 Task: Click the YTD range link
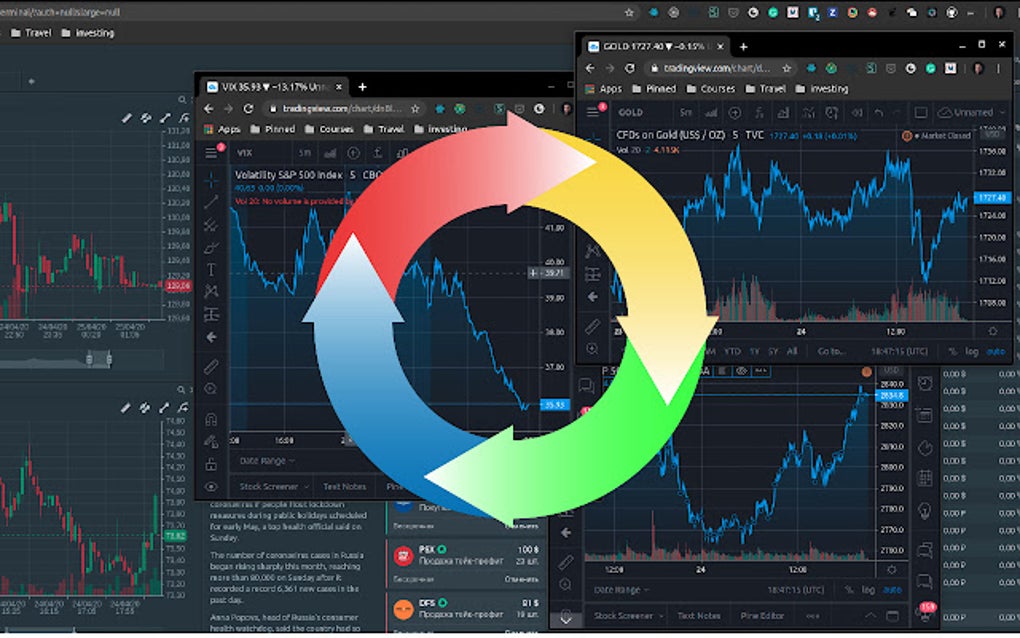[x=732, y=349]
